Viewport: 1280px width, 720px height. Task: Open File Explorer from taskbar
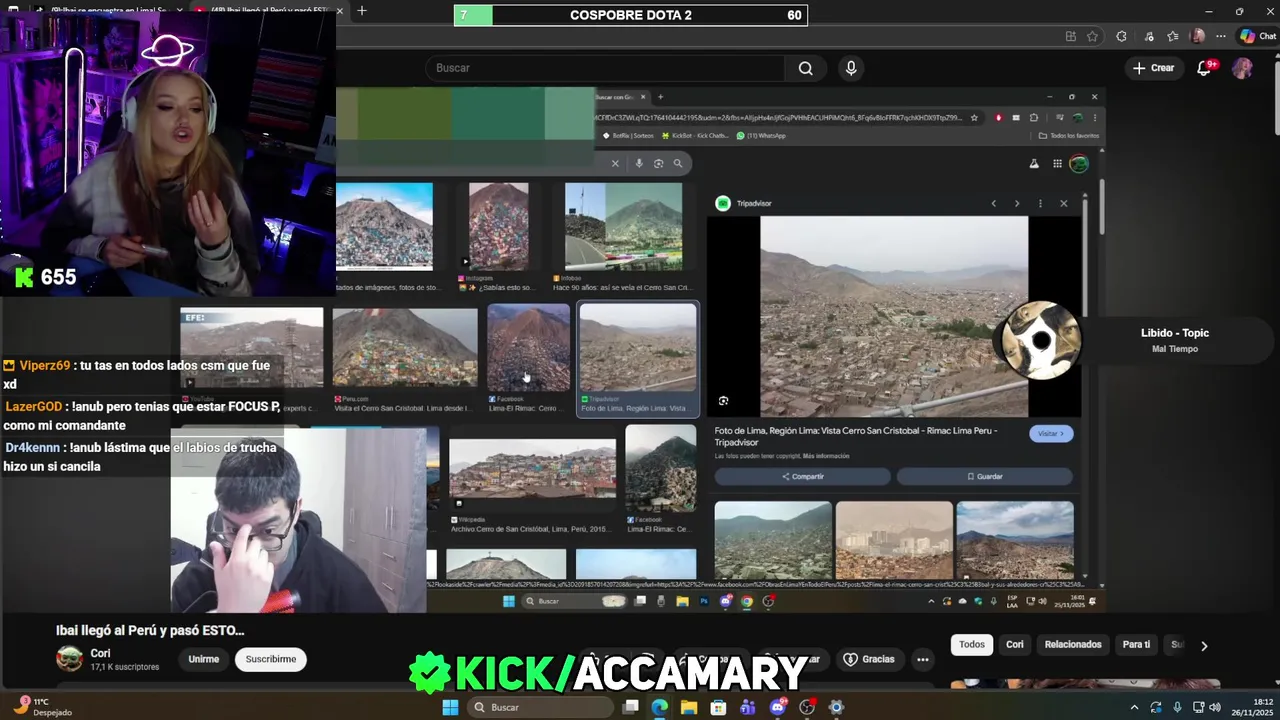point(689,707)
